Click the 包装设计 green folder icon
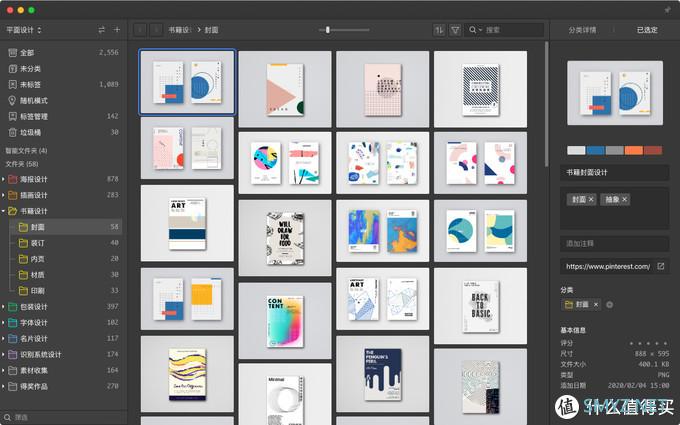680x425 pixels. point(13,307)
